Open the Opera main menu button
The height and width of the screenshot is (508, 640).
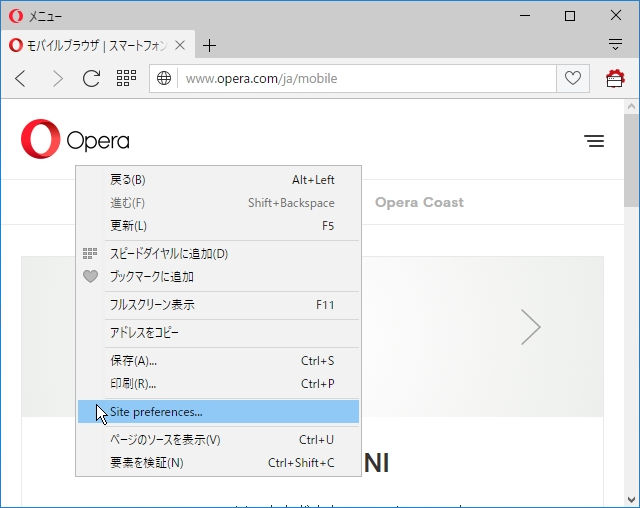coord(35,16)
